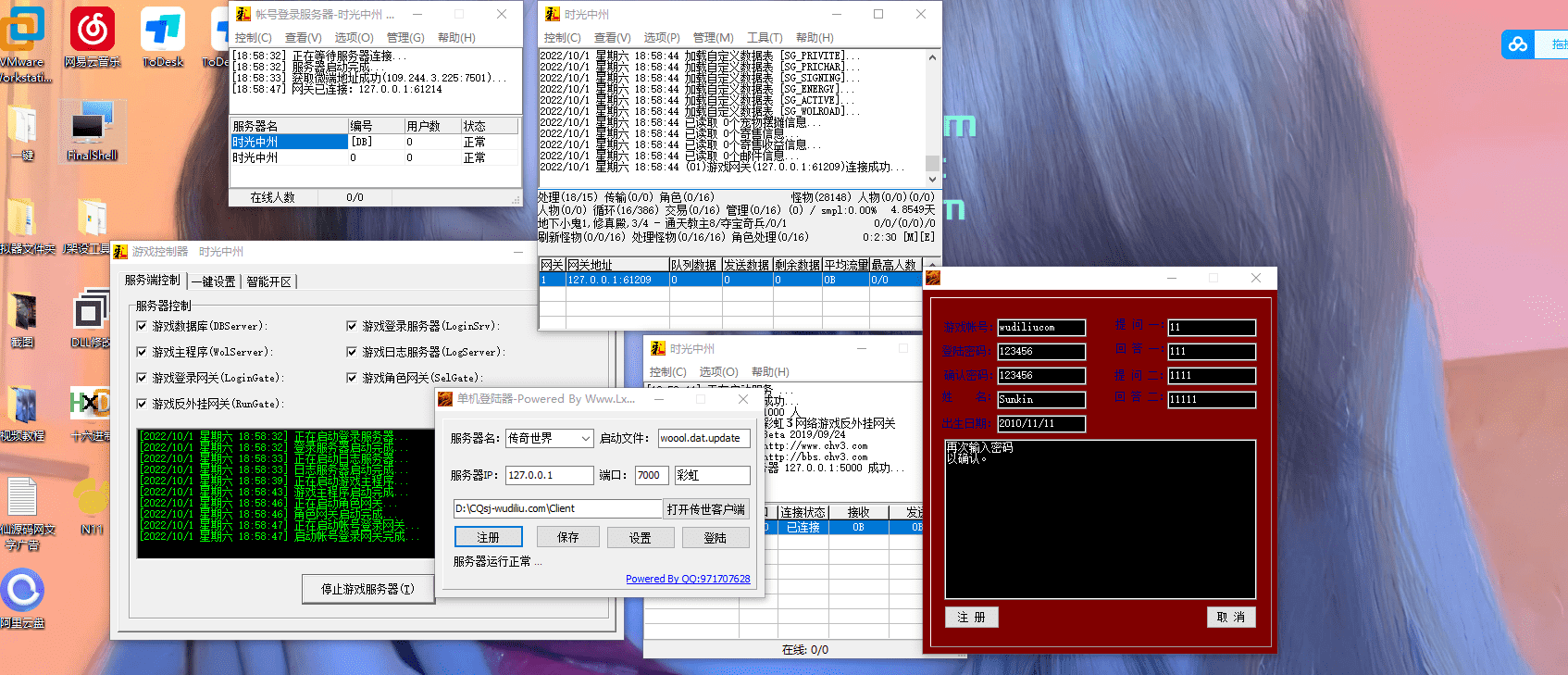Click the 游戏控制器 window title icon
Image resolution: width=1568 pixels, height=675 pixels.
[120, 251]
